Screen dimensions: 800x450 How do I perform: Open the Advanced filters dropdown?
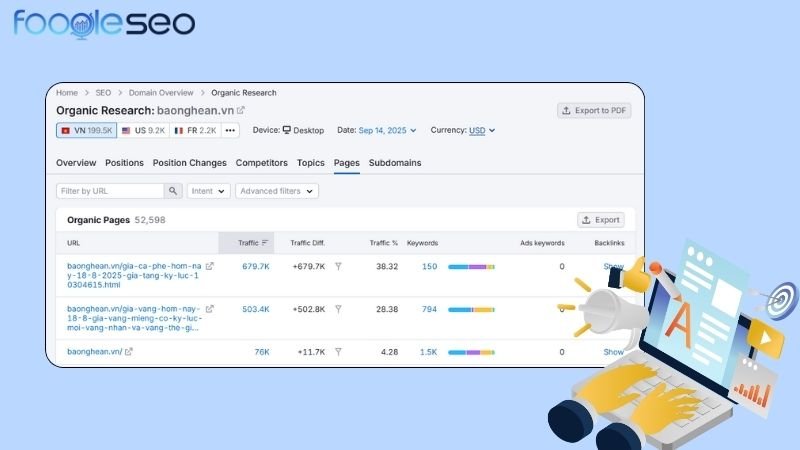(277, 191)
